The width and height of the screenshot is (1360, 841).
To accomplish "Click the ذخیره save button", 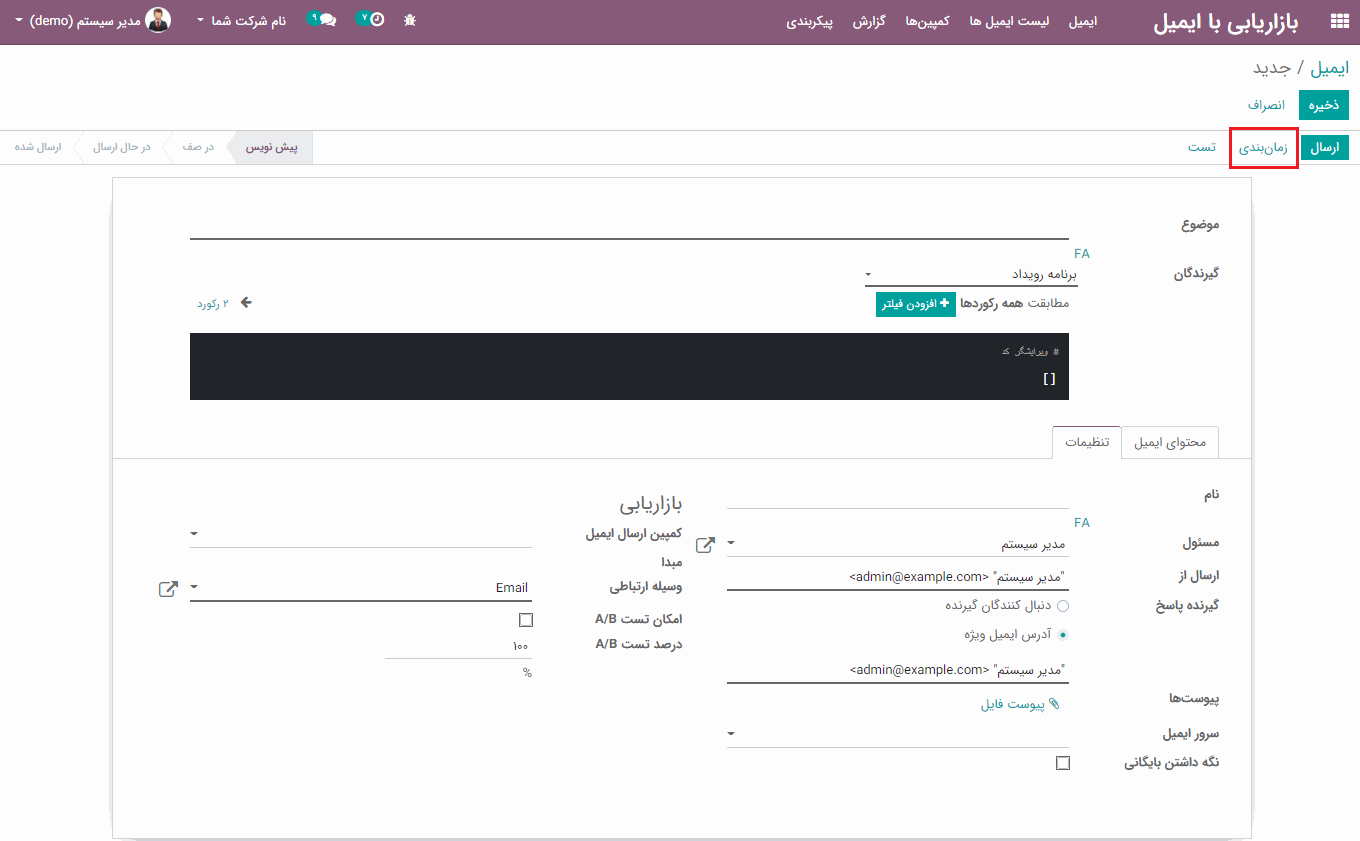I will [1324, 105].
